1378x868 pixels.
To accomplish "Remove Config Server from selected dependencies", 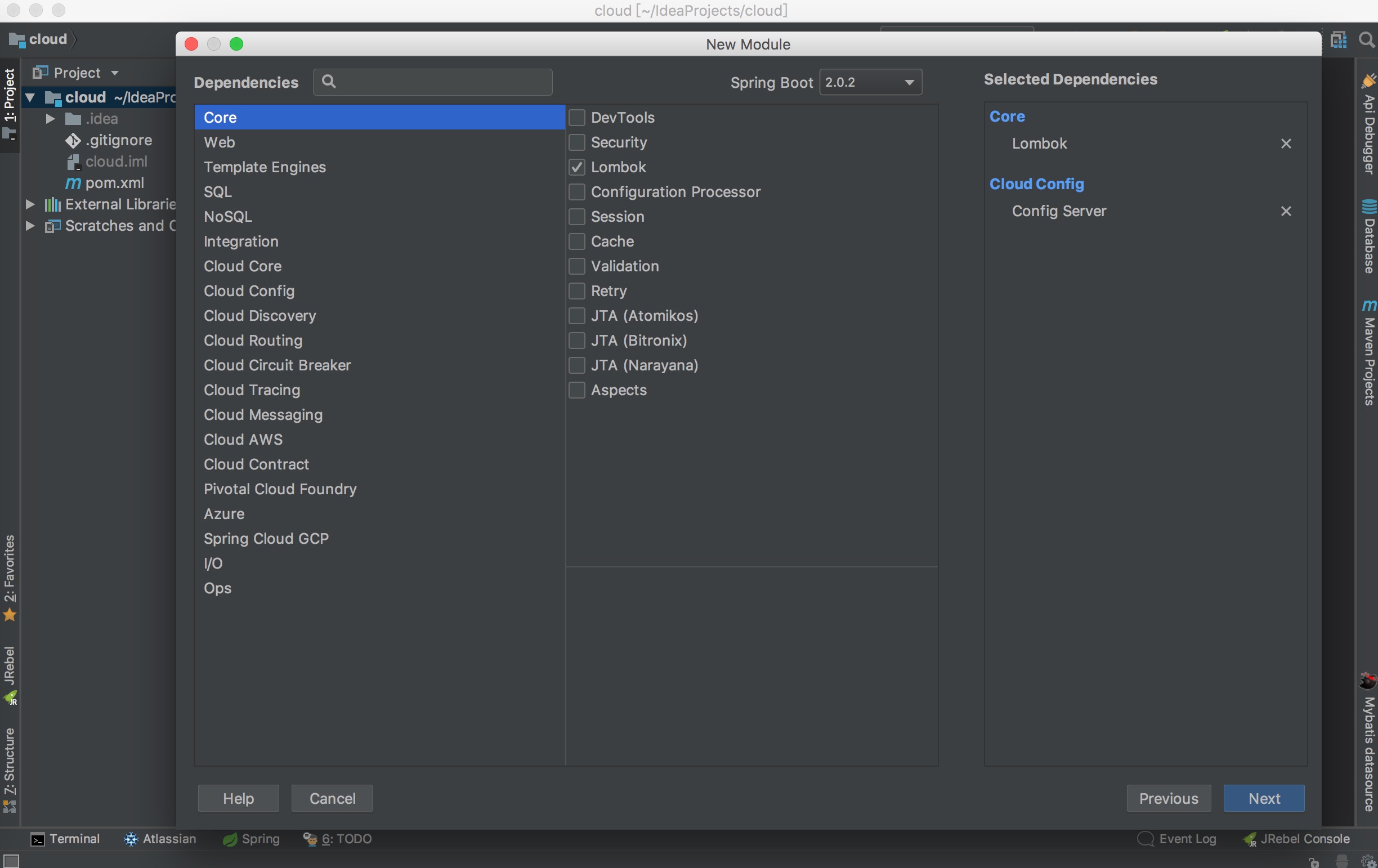I will point(1285,211).
